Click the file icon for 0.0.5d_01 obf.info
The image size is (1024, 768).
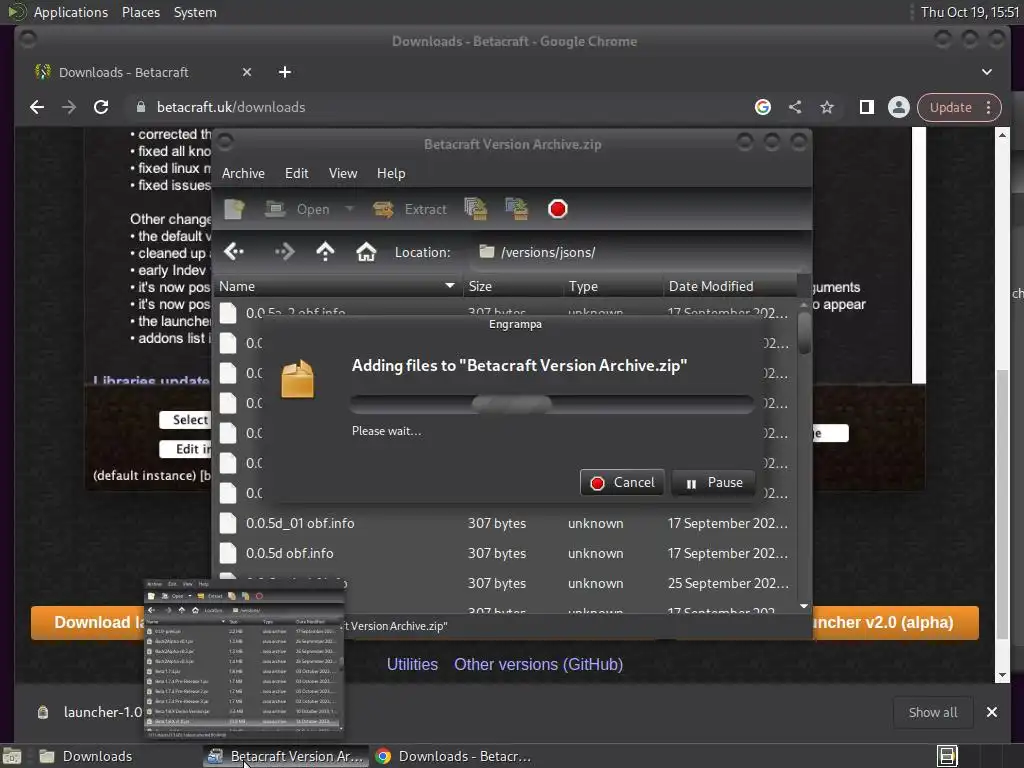pyautogui.click(x=228, y=523)
